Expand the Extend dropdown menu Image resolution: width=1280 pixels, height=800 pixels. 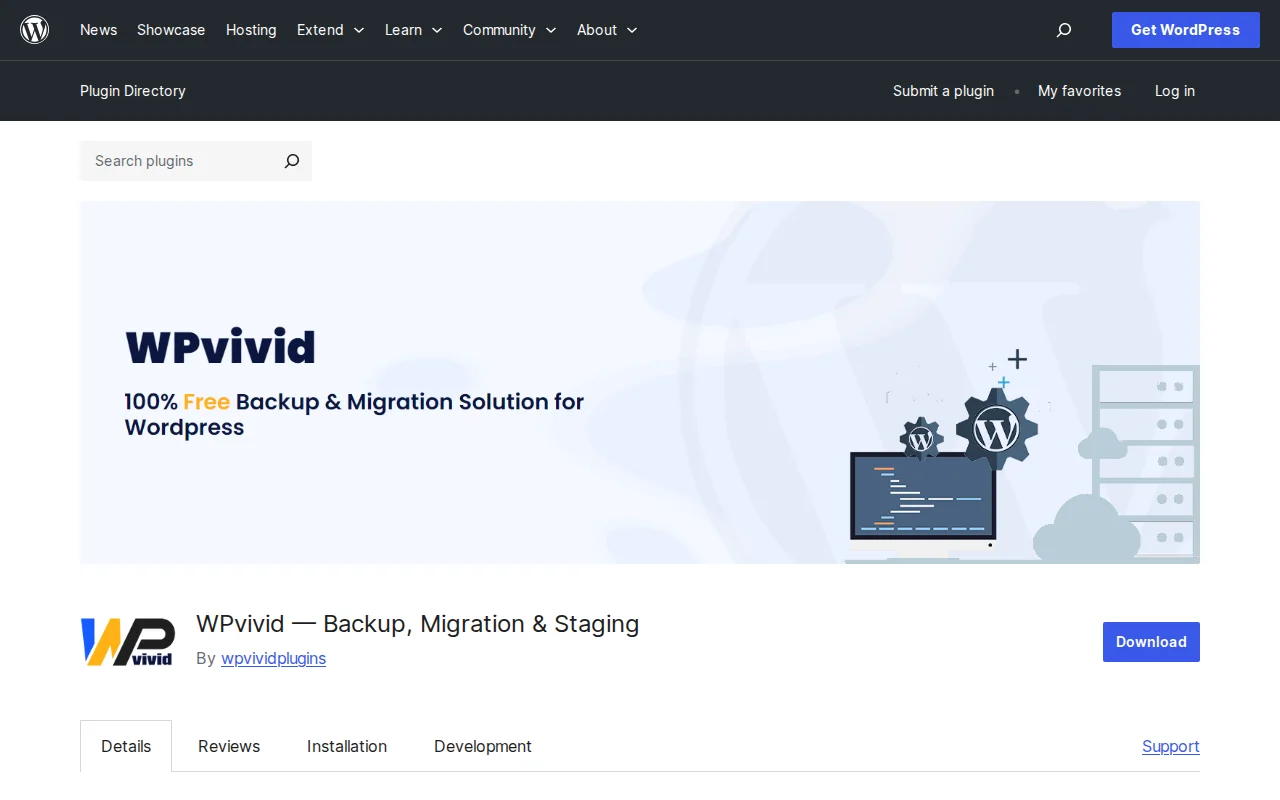coord(330,30)
